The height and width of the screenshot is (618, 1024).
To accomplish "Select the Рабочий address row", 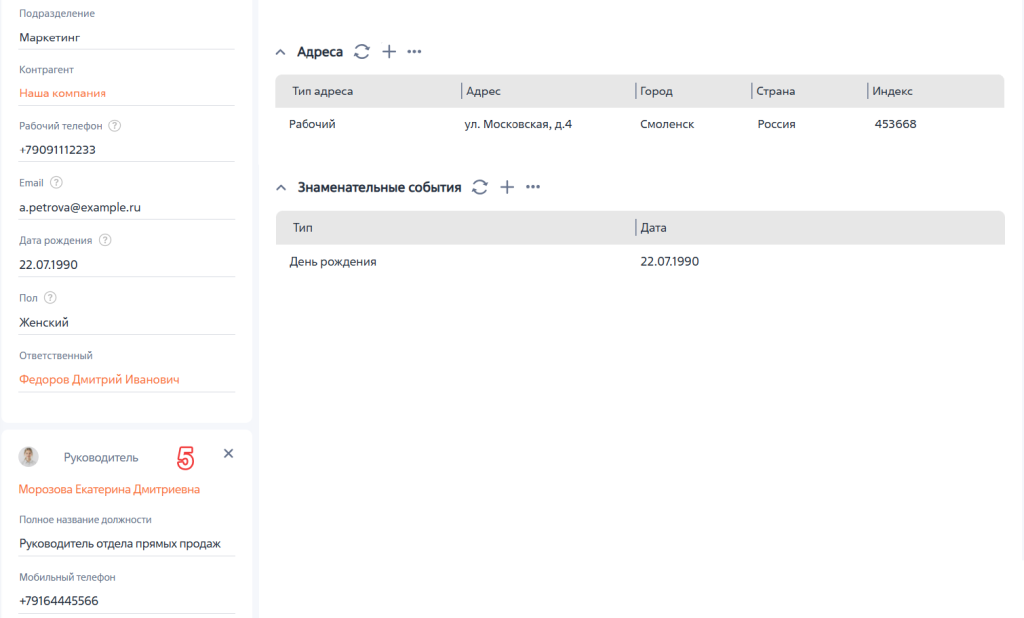I will pyautogui.click(x=639, y=124).
